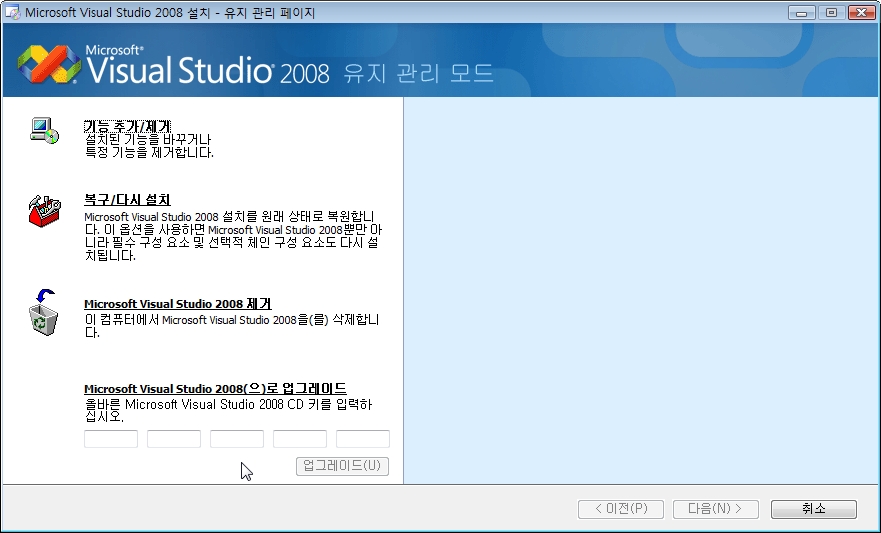Open the 복구/다시 설치 link

click(x=127, y=199)
